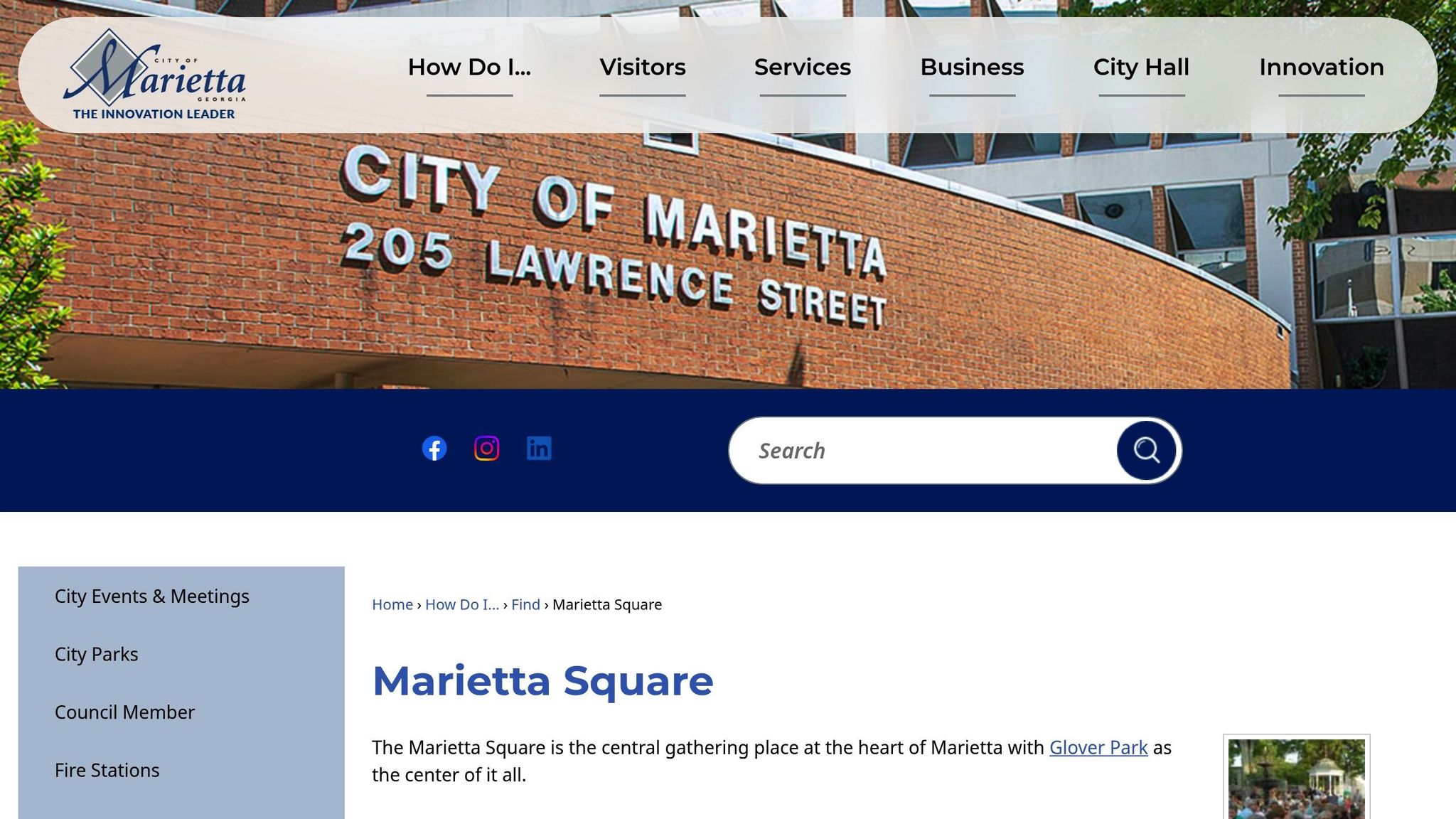Open the Business menu
Image resolution: width=1456 pixels, height=819 pixels.
pos(971,67)
